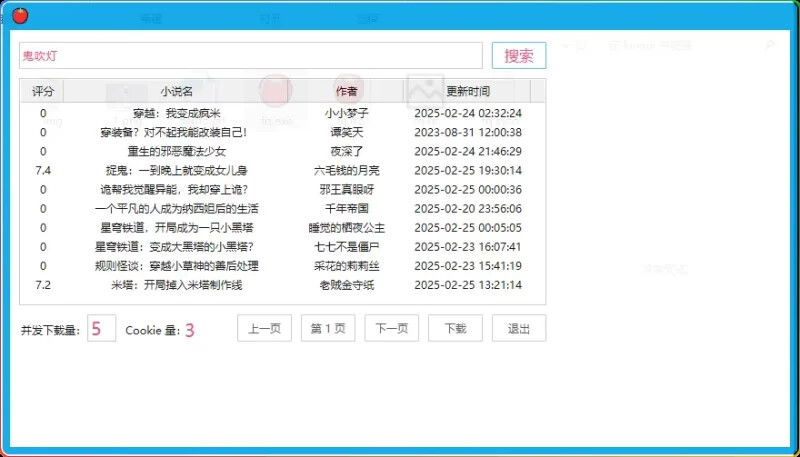This screenshot has height=457, width=800.
Task: Click the 搜索 search button
Action: [518, 56]
